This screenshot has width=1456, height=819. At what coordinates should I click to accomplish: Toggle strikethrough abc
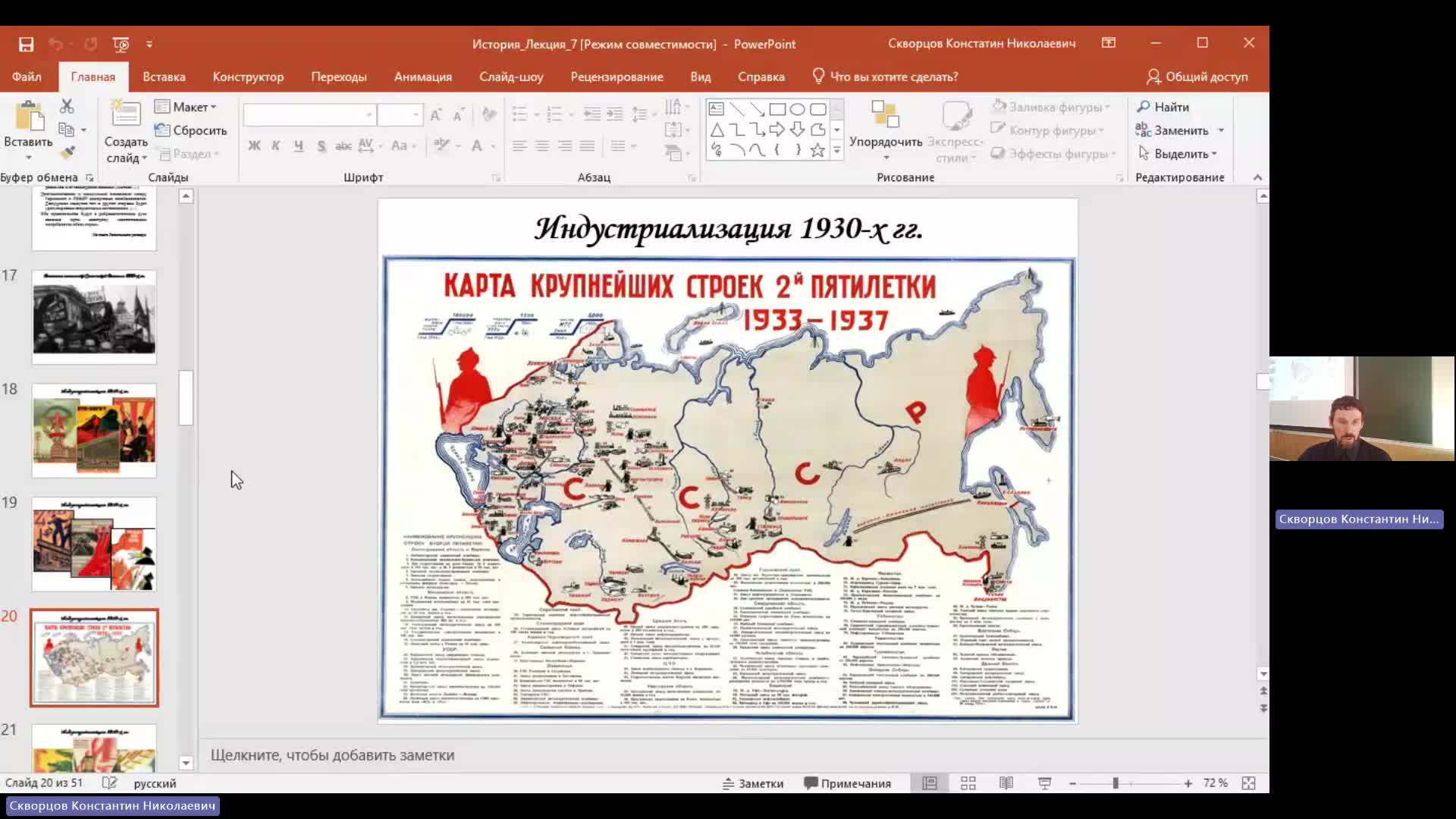pos(344,146)
